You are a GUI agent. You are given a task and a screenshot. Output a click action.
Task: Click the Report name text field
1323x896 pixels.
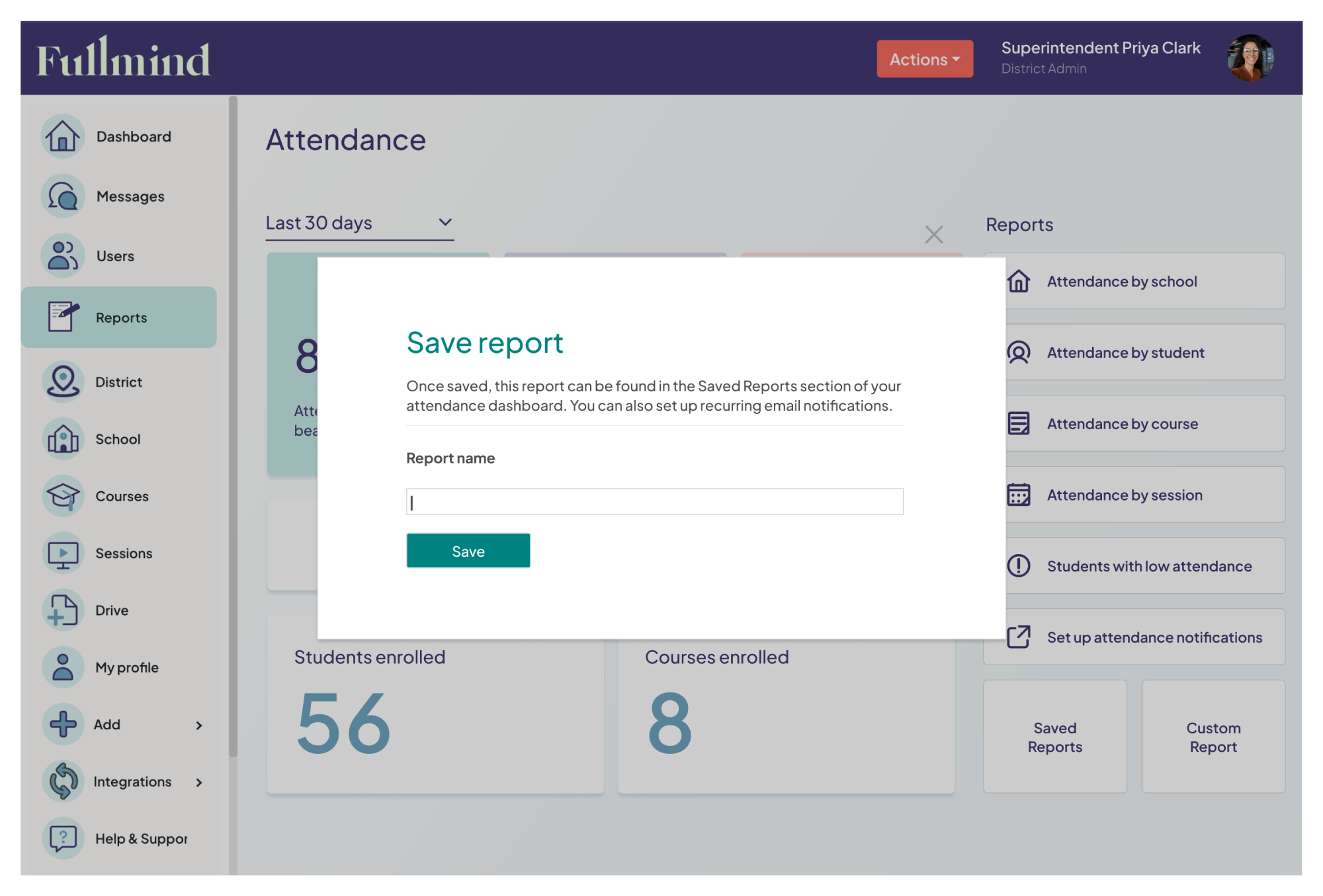click(x=654, y=502)
